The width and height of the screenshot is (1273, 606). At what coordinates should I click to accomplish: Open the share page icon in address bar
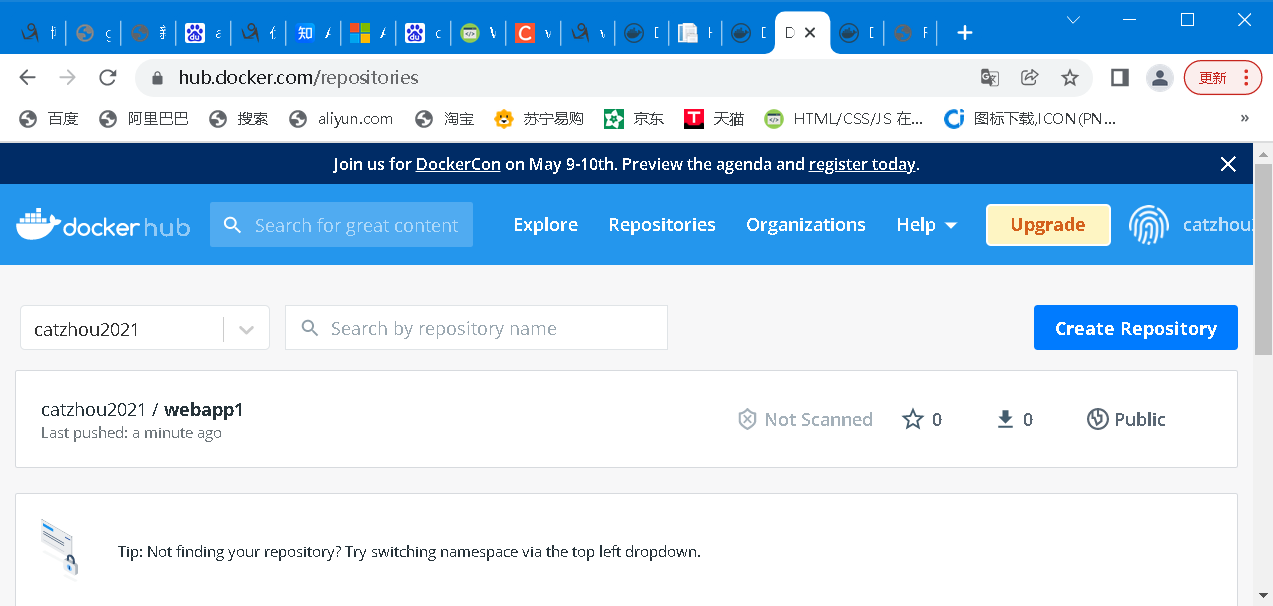tap(1029, 78)
